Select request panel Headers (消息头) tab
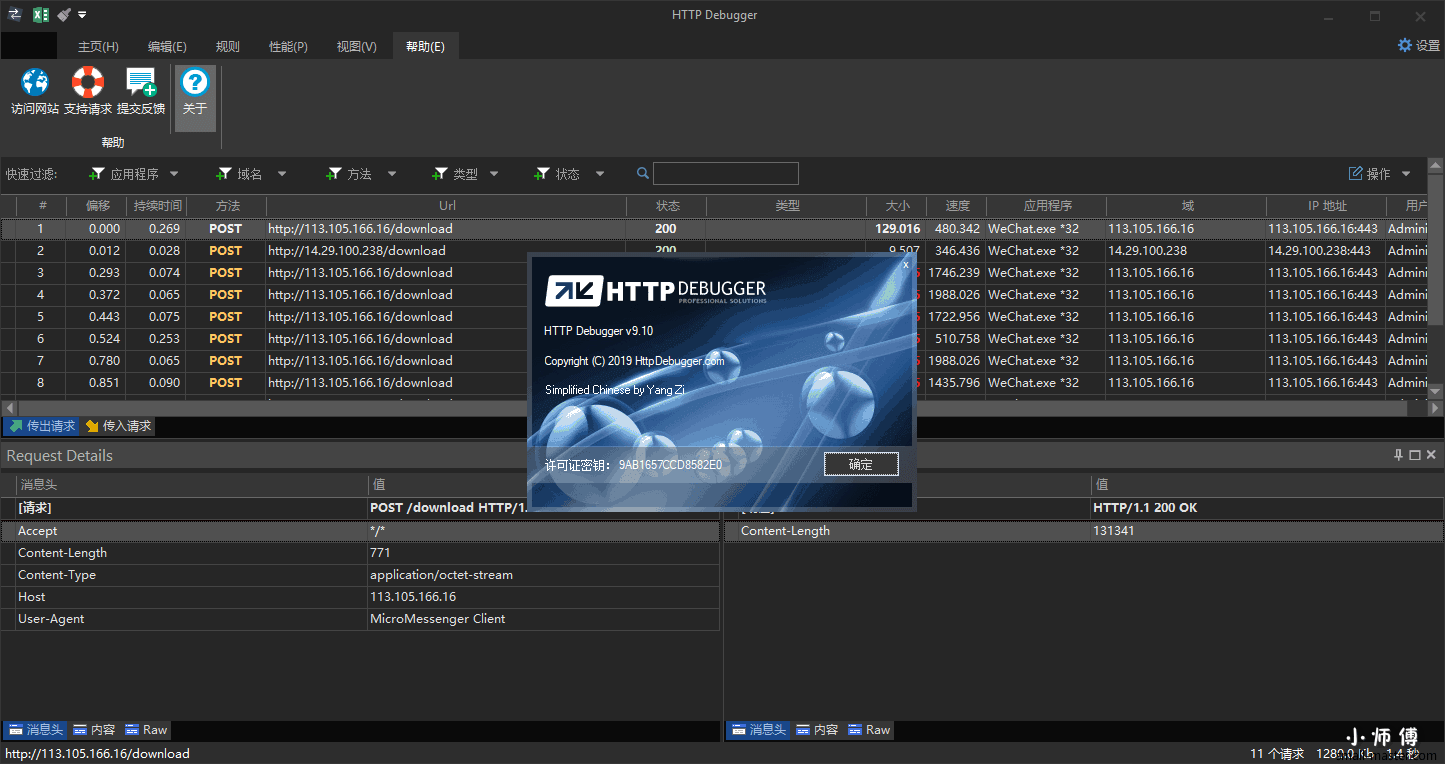The image size is (1445, 764). (x=36, y=730)
